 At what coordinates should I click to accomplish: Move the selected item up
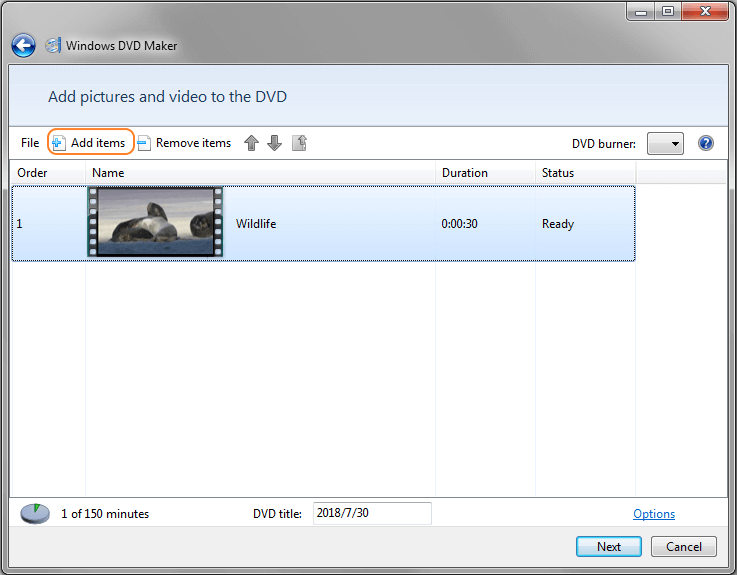pyautogui.click(x=251, y=143)
